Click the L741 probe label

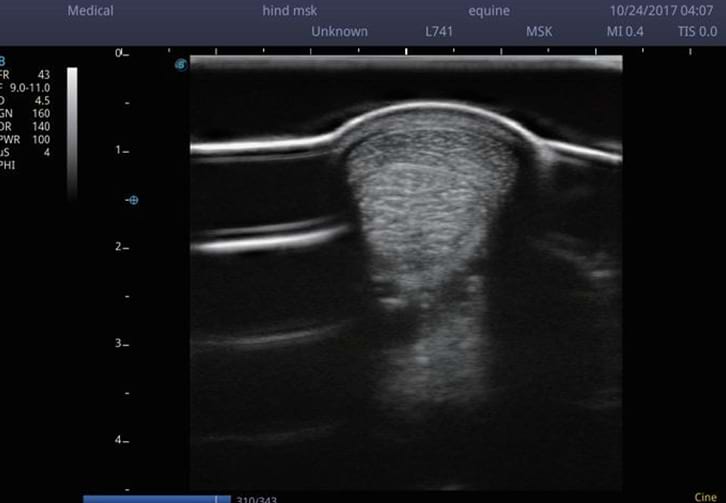tap(439, 31)
